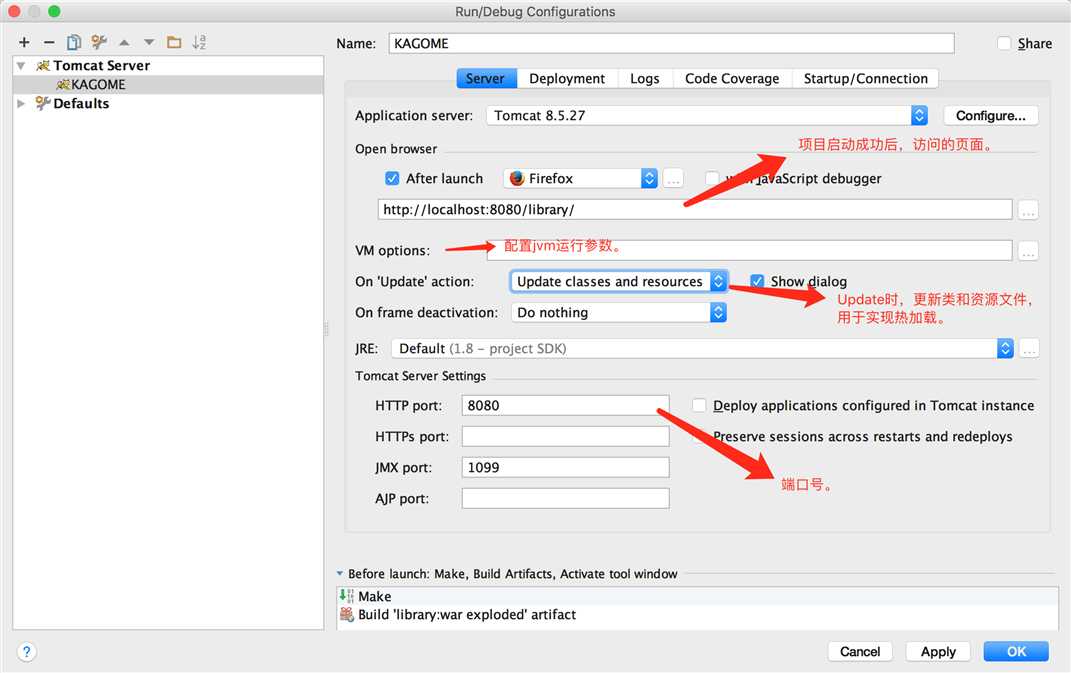This screenshot has width=1071, height=673.
Task: Click the AJP port field
Action: coord(566,498)
